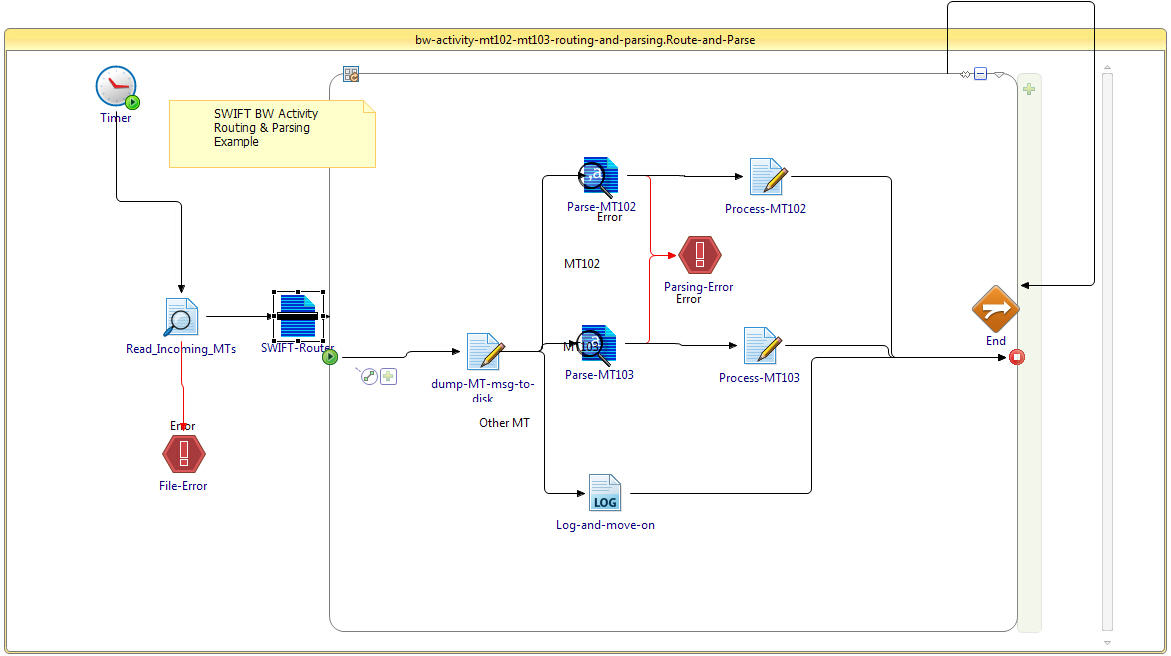Select the Parse-MT102 activity icon
The height and width of the screenshot is (656, 1171).
coord(598,176)
